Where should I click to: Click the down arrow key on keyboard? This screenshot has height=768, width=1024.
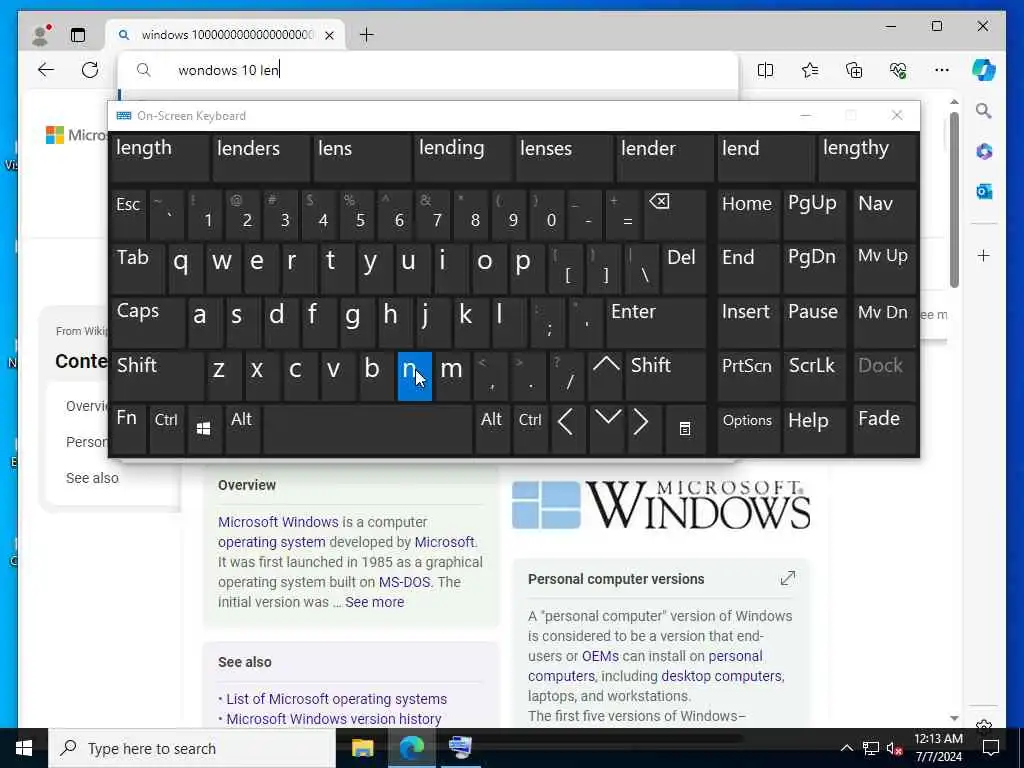[x=607, y=428]
